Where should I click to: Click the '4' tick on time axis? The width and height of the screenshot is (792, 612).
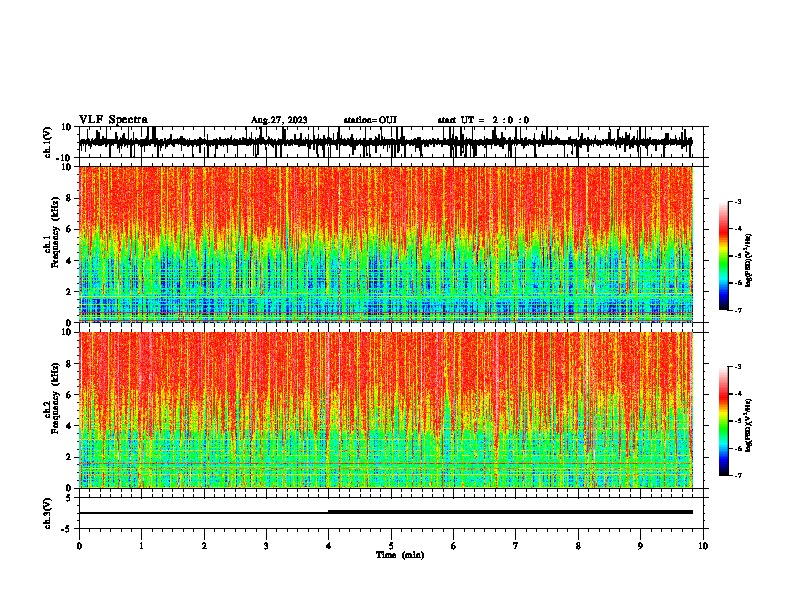point(328,546)
